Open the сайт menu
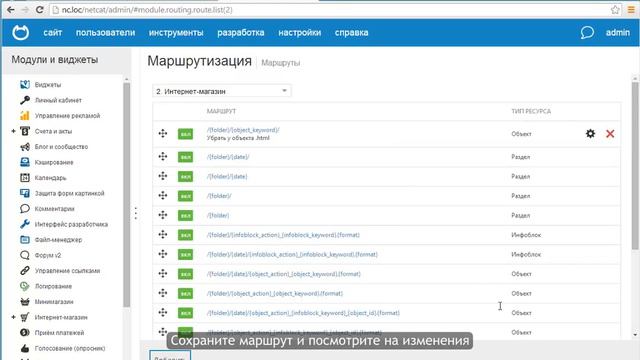Screen dimensions: 640x360 click(53, 32)
